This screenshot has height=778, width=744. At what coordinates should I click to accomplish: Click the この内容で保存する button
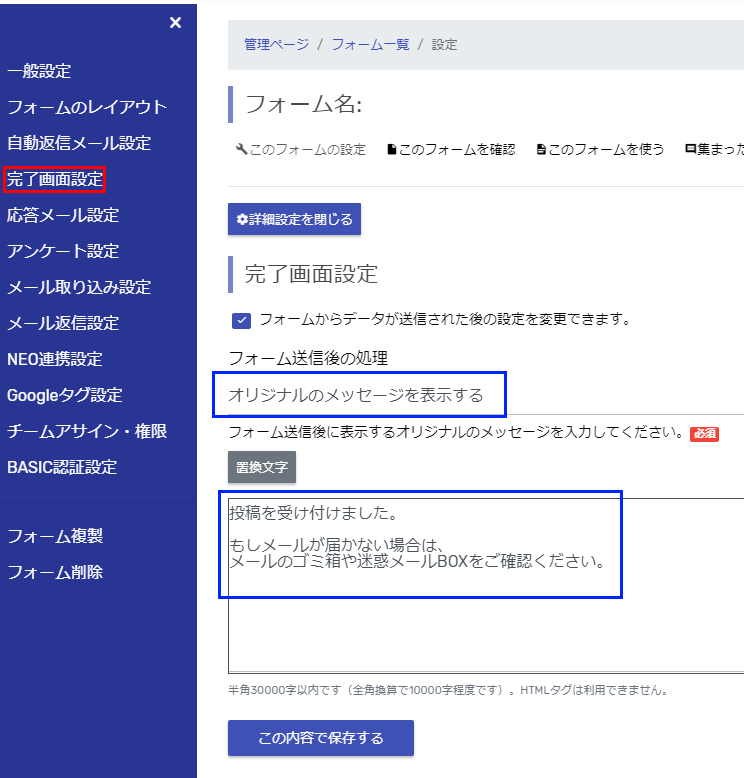(x=321, y=738)
